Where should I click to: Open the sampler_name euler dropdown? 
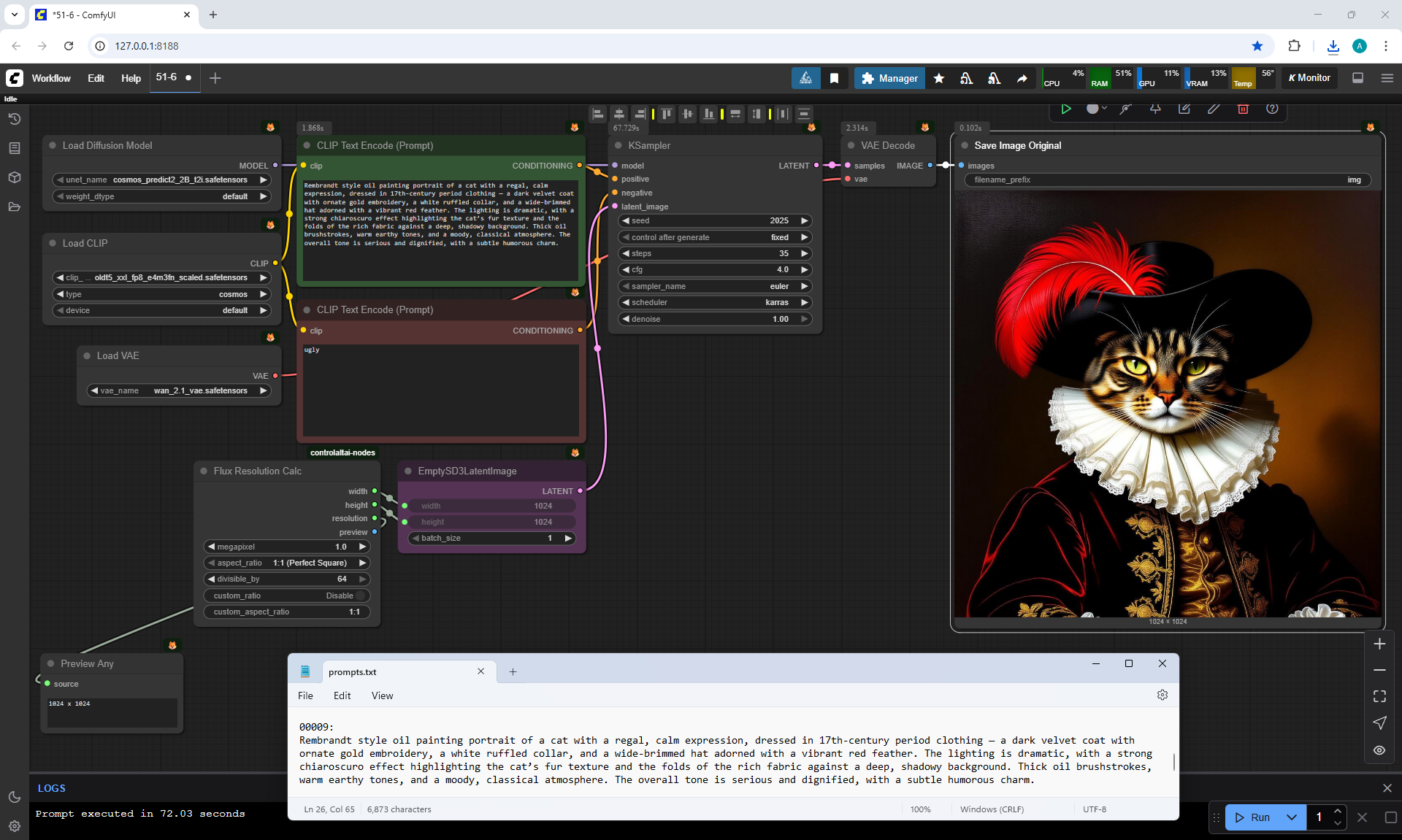pos(714,286)
